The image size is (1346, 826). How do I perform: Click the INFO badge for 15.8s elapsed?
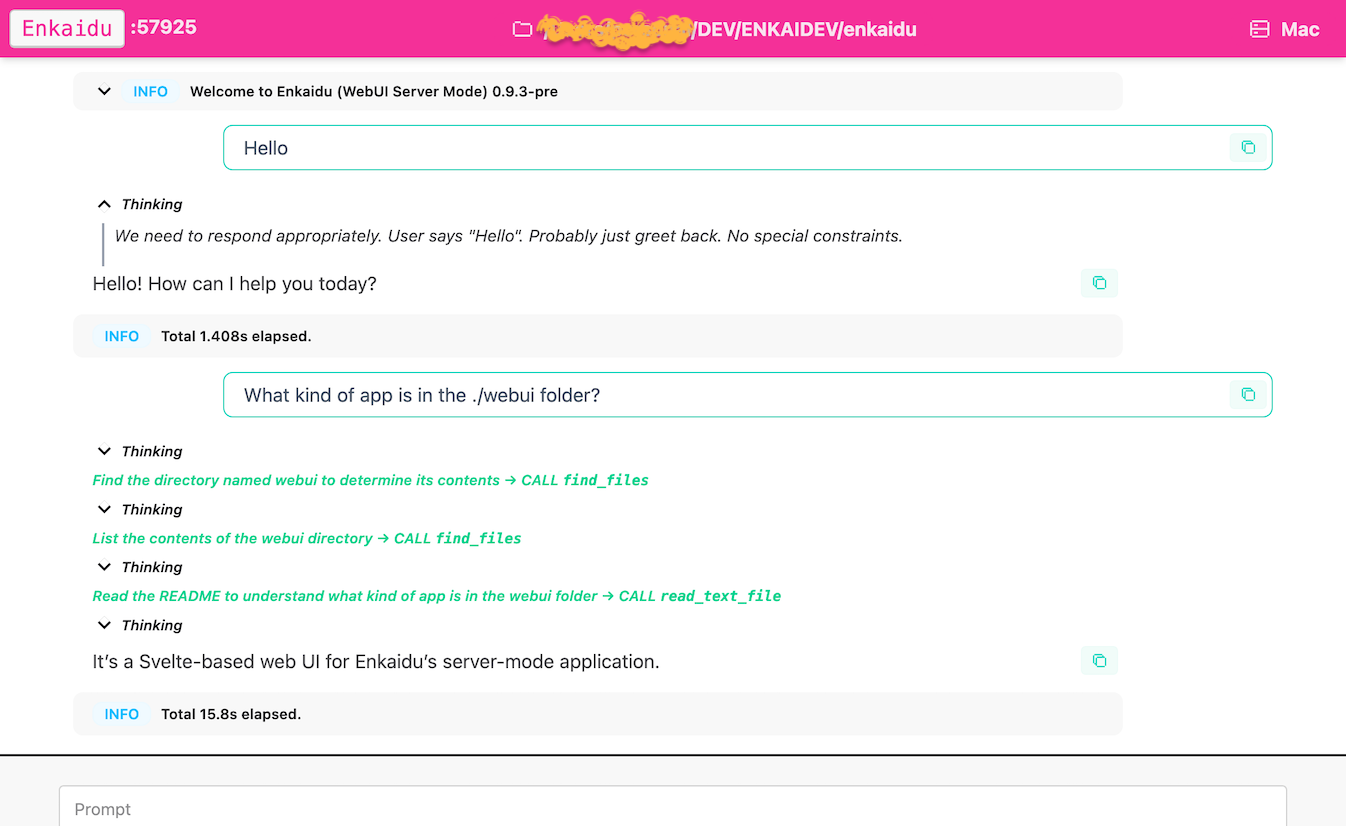pyautogui.click(x=122, y=714)
